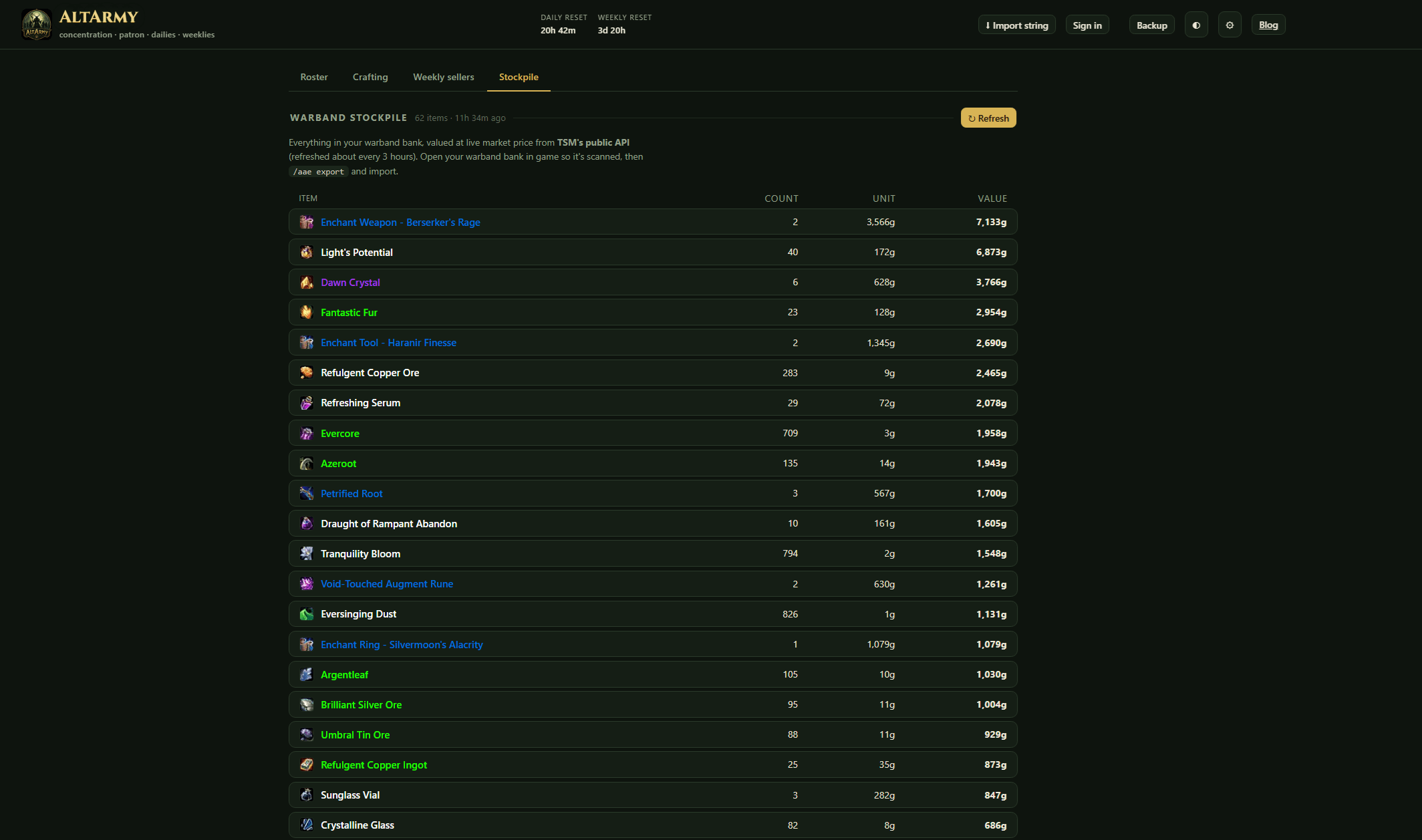The height and width of the screenshot is (840, 1422).
Task: Open the Weekly sellers tab
Action: click(444, 77)
